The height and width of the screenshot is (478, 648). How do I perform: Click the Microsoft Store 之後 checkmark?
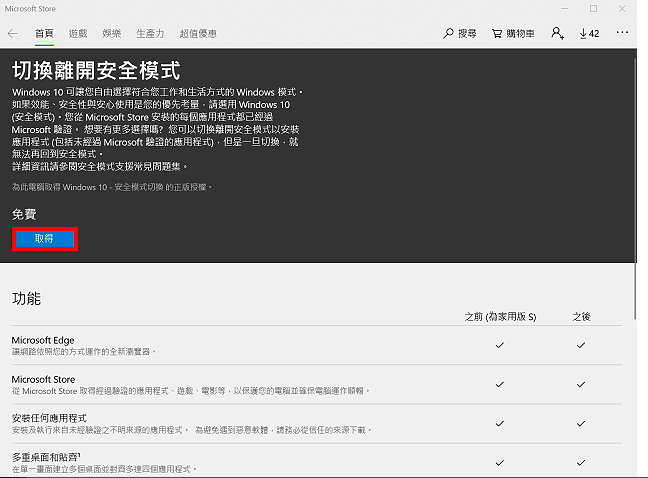pyautogui.click(x=581, y=384)
